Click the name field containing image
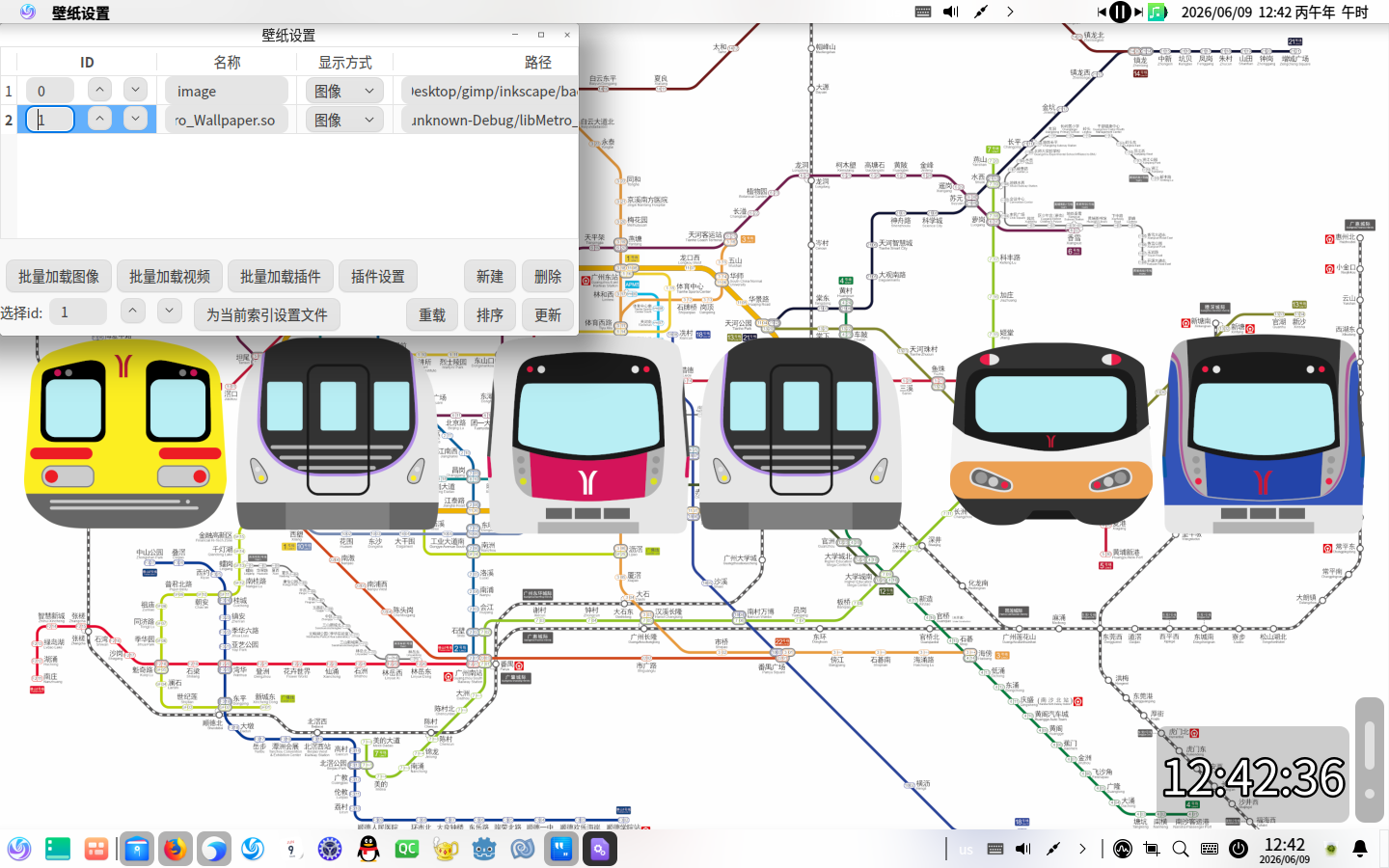The width and height of the screenshot is (1389, 868). tap(227, 91)
